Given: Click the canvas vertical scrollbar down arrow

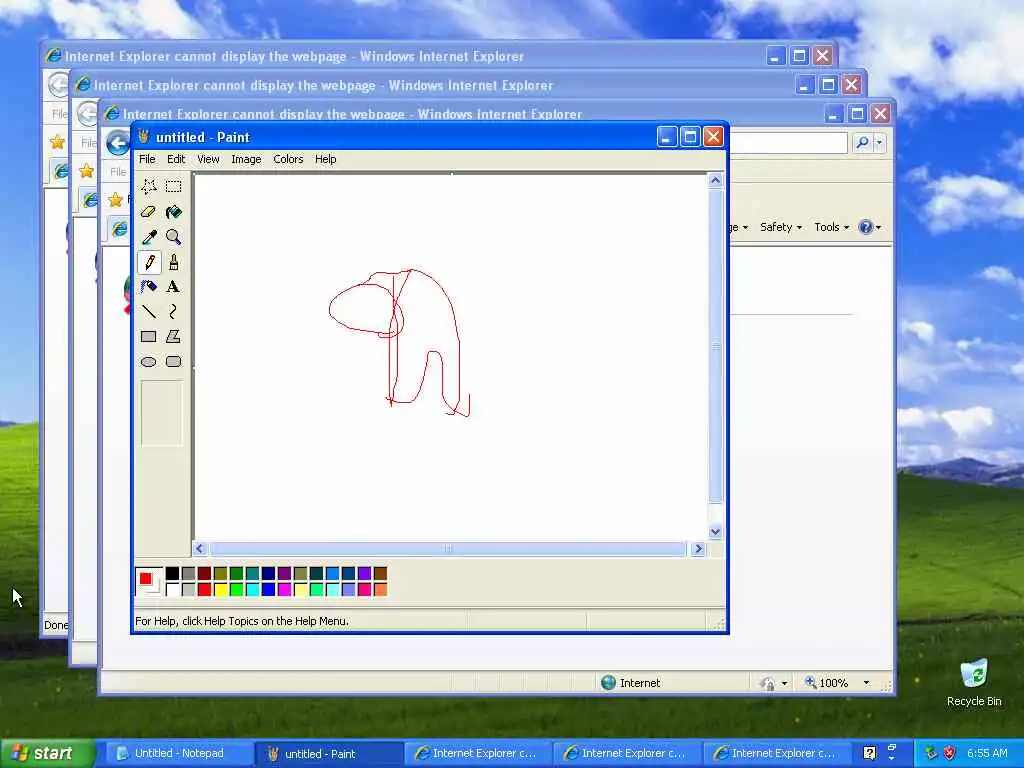Looking at the screenshot, I should pos(715,532).
